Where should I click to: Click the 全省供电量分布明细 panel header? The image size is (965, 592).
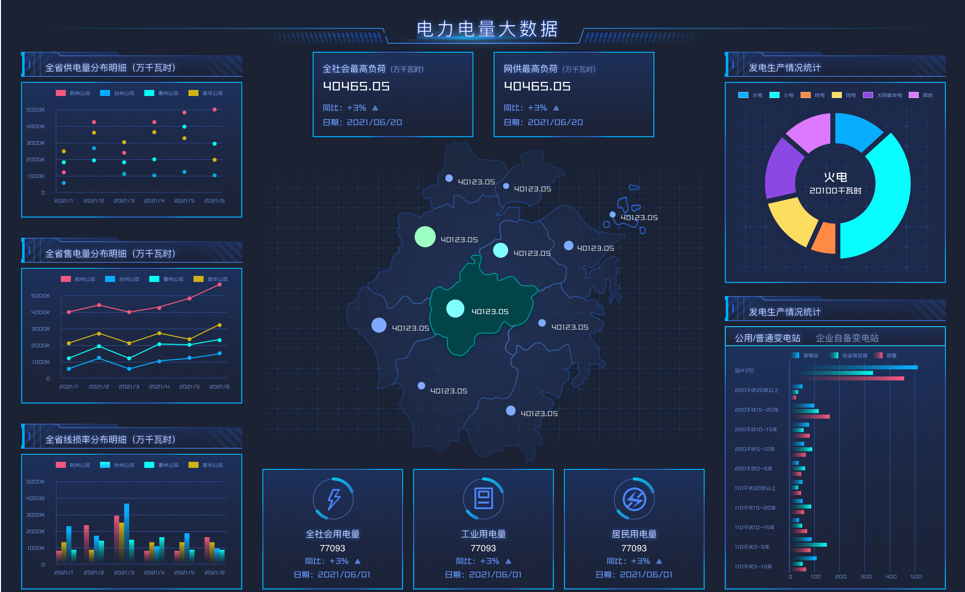point(110,68)
